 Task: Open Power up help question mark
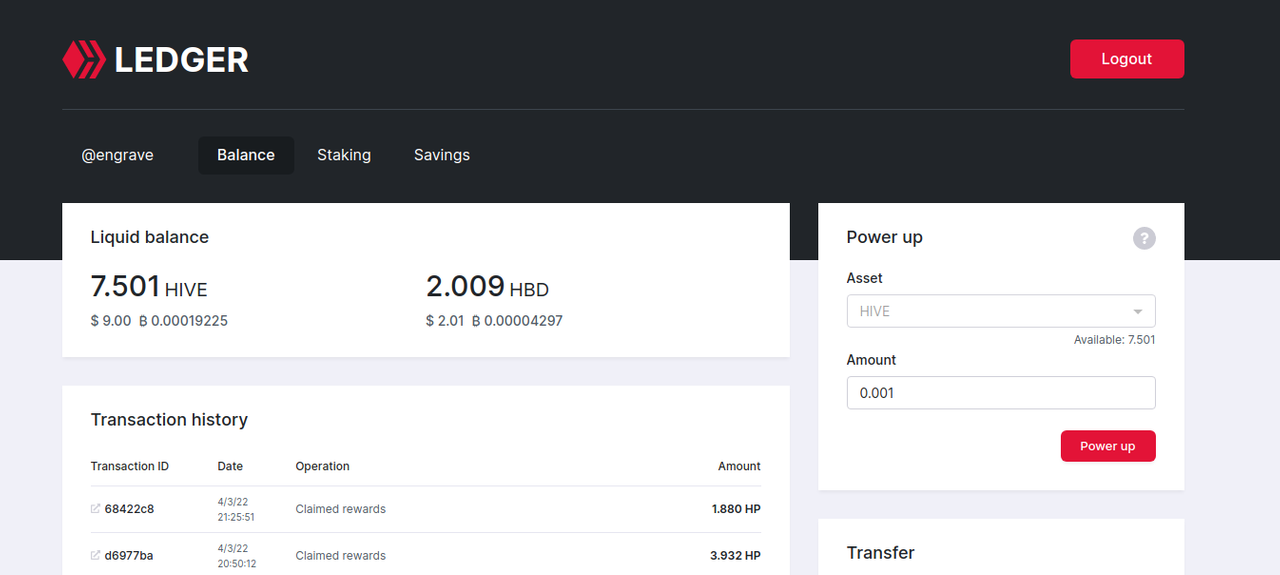tap(1144, 238)
